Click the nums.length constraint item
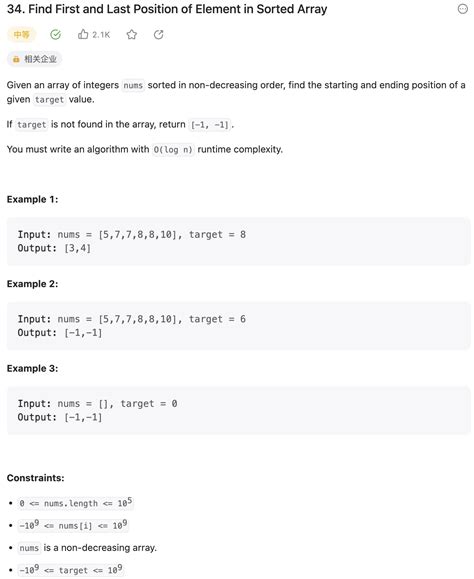The height and width of the screenshot is (579, 474). [76, 503]
